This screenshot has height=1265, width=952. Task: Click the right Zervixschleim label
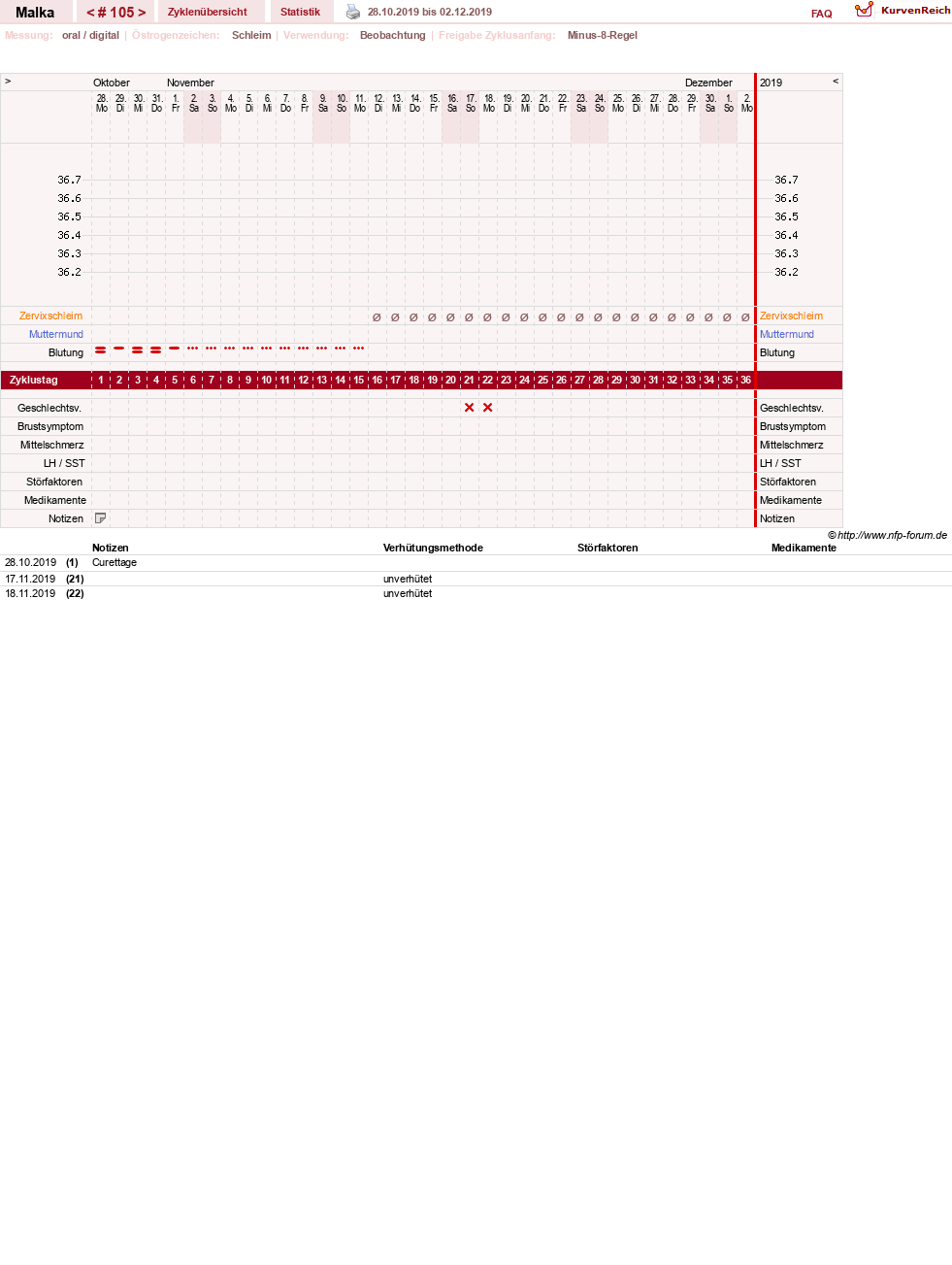tap(791, 316)
